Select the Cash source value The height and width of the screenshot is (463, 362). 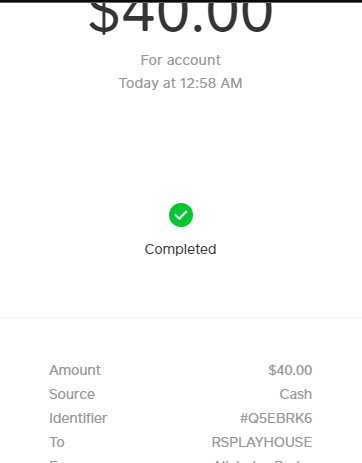(296, 394)
